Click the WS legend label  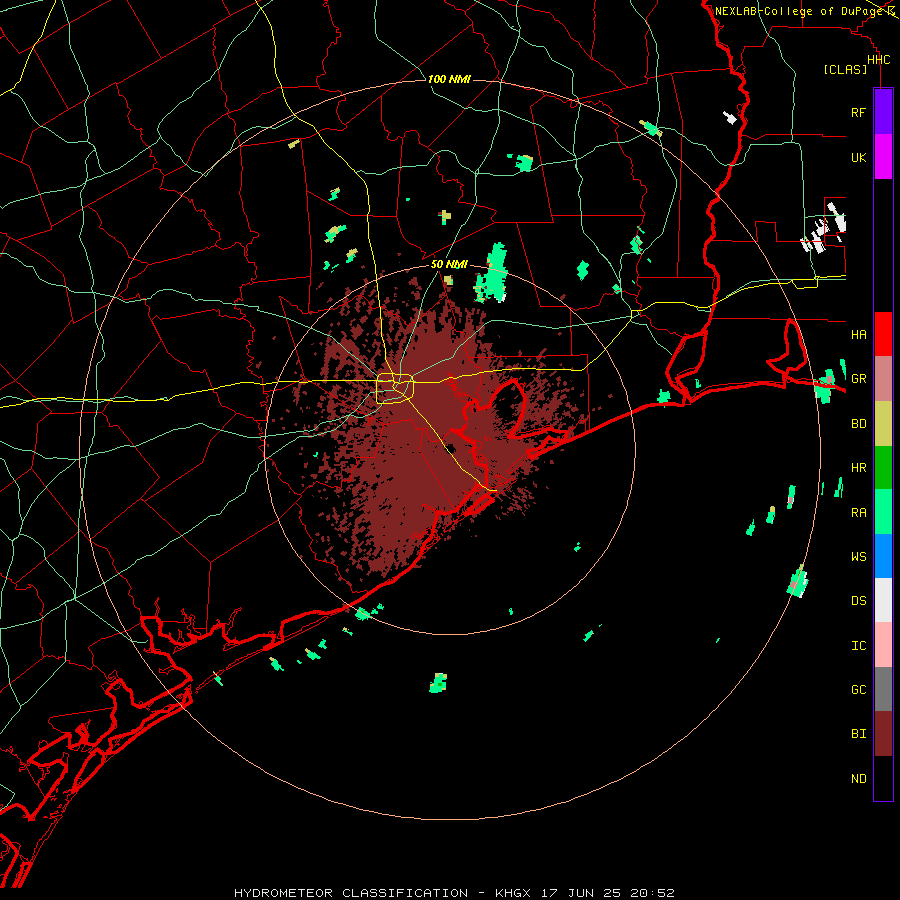point(858,556)
